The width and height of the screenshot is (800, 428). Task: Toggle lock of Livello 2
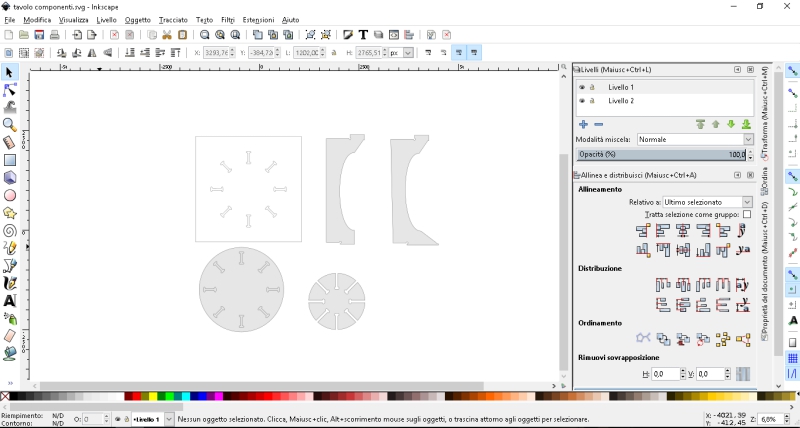592,100
